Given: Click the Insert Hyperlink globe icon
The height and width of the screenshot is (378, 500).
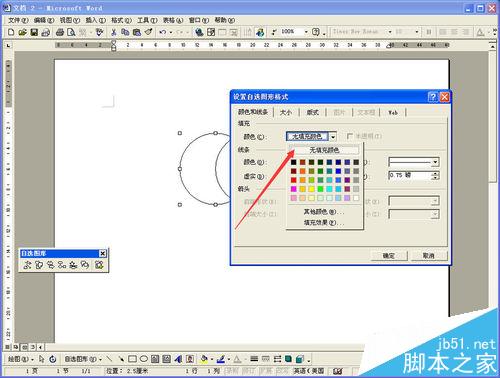Looking at the screenshot, I should 199,32.
